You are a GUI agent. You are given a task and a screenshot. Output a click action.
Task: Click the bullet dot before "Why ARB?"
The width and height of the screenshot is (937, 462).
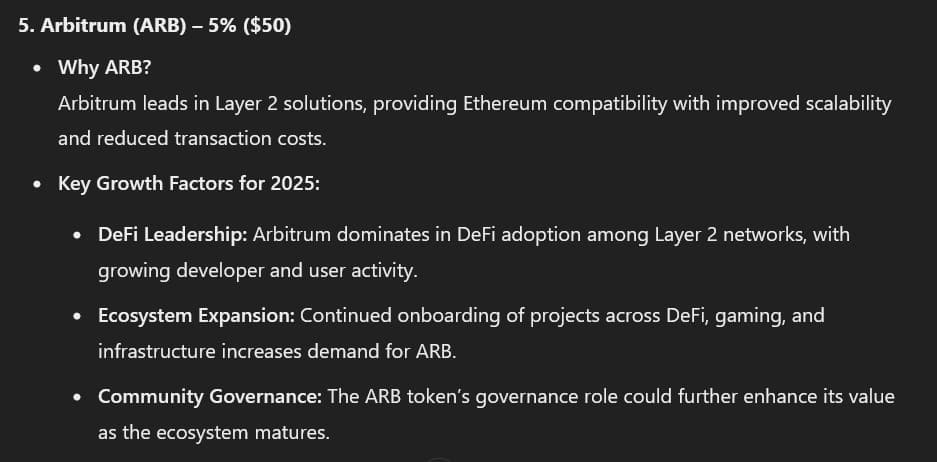[38, 69]
